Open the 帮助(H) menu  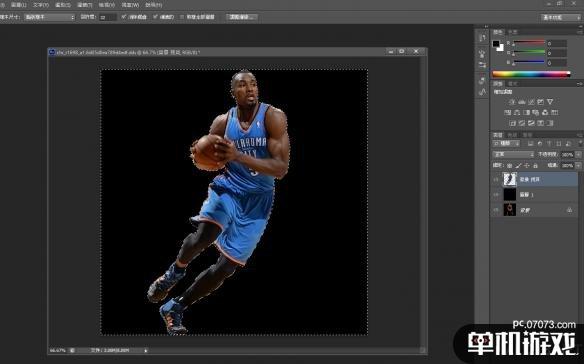[x=154, y=5]
